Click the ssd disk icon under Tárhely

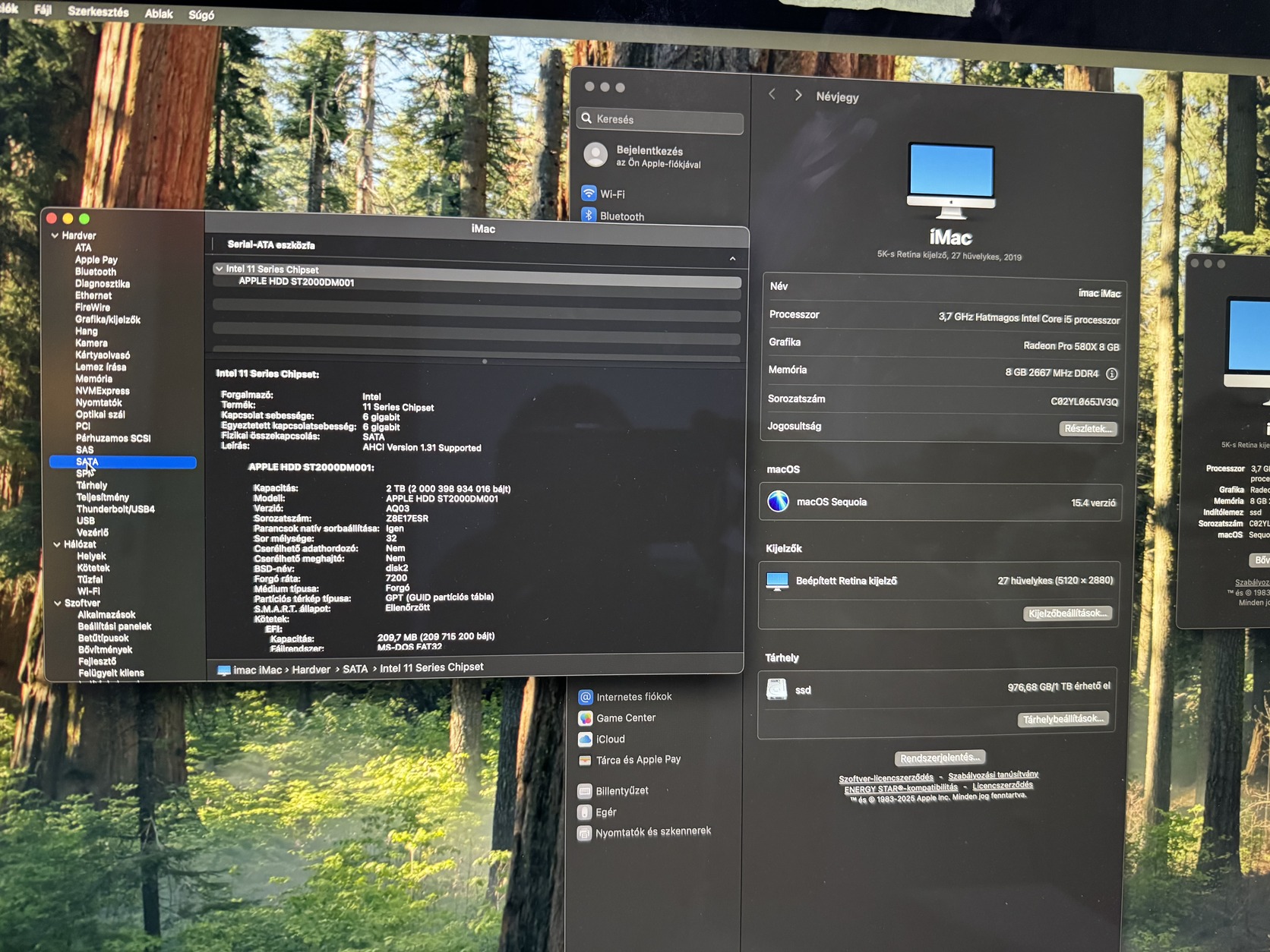(776, 689)
